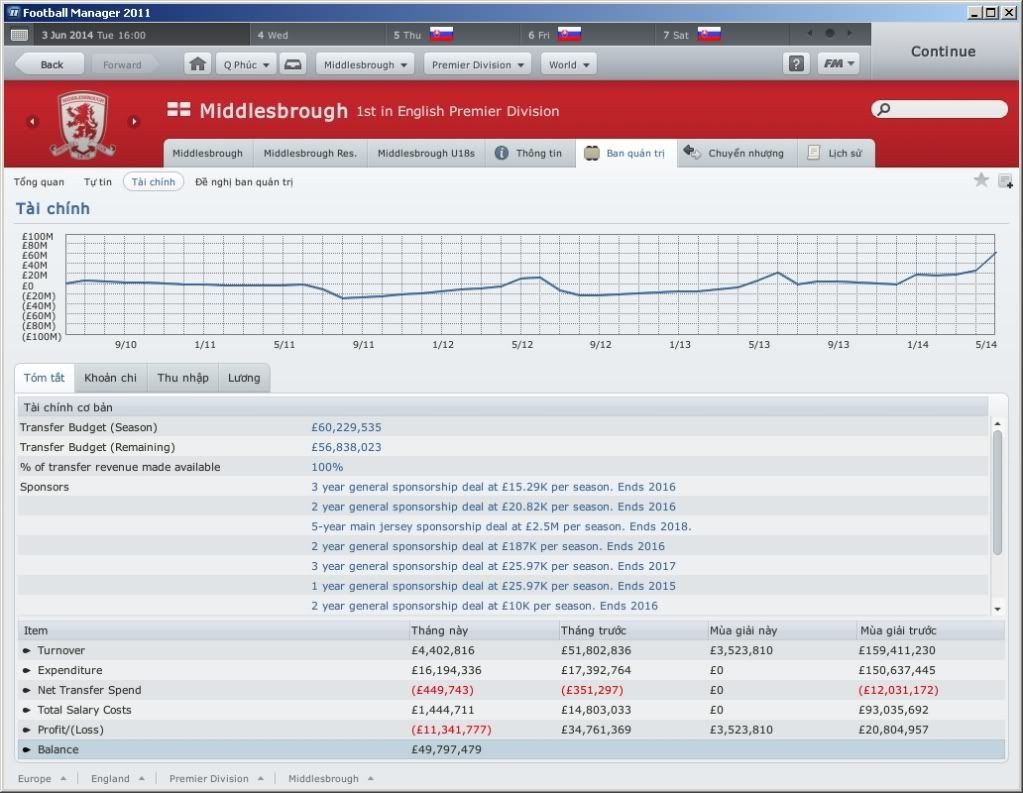The image size is (1023, 793).
Task: Select the Middlesbrough first team tab
Action: [207, 153]
